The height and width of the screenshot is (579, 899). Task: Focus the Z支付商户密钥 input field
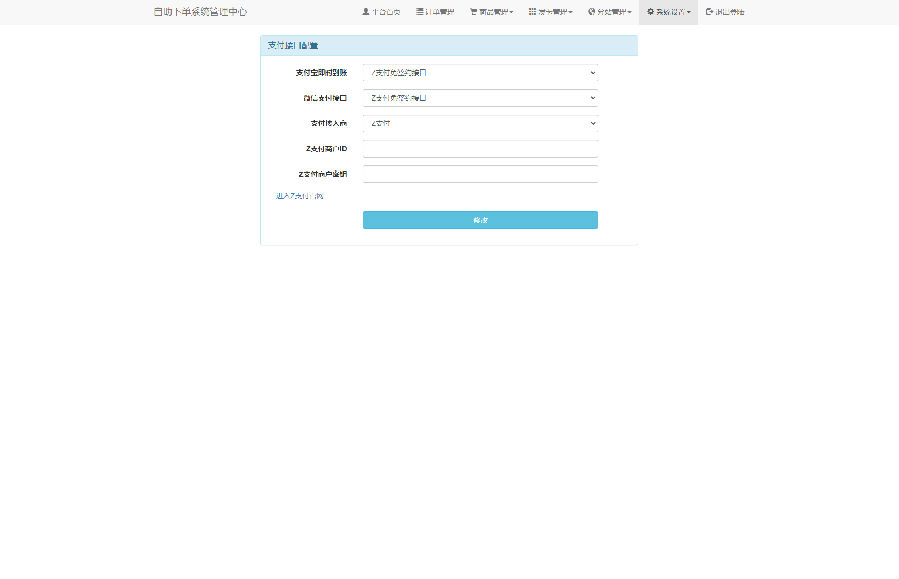[480, 174]
